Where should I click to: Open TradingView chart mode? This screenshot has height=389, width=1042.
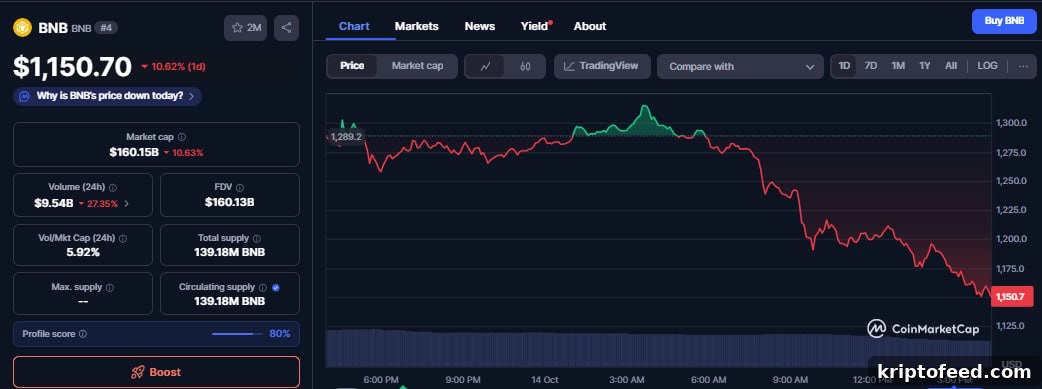602,66
